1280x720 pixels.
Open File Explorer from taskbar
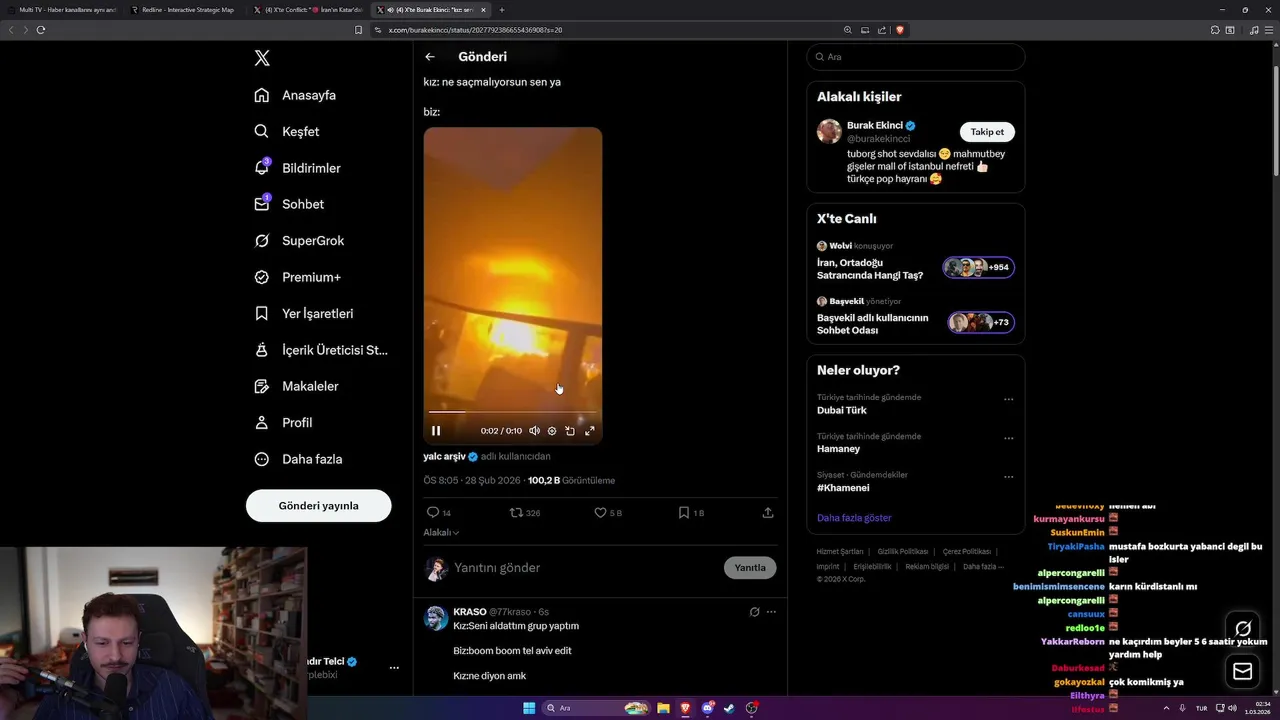pos(663,708)
